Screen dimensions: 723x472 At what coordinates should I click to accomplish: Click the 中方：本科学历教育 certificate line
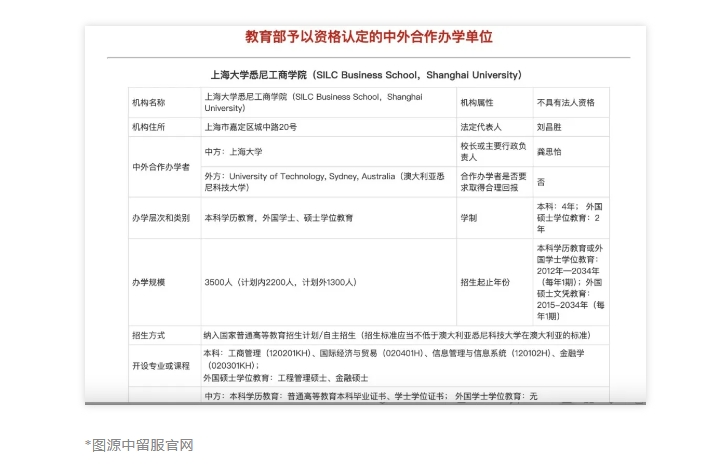point(371,396)
